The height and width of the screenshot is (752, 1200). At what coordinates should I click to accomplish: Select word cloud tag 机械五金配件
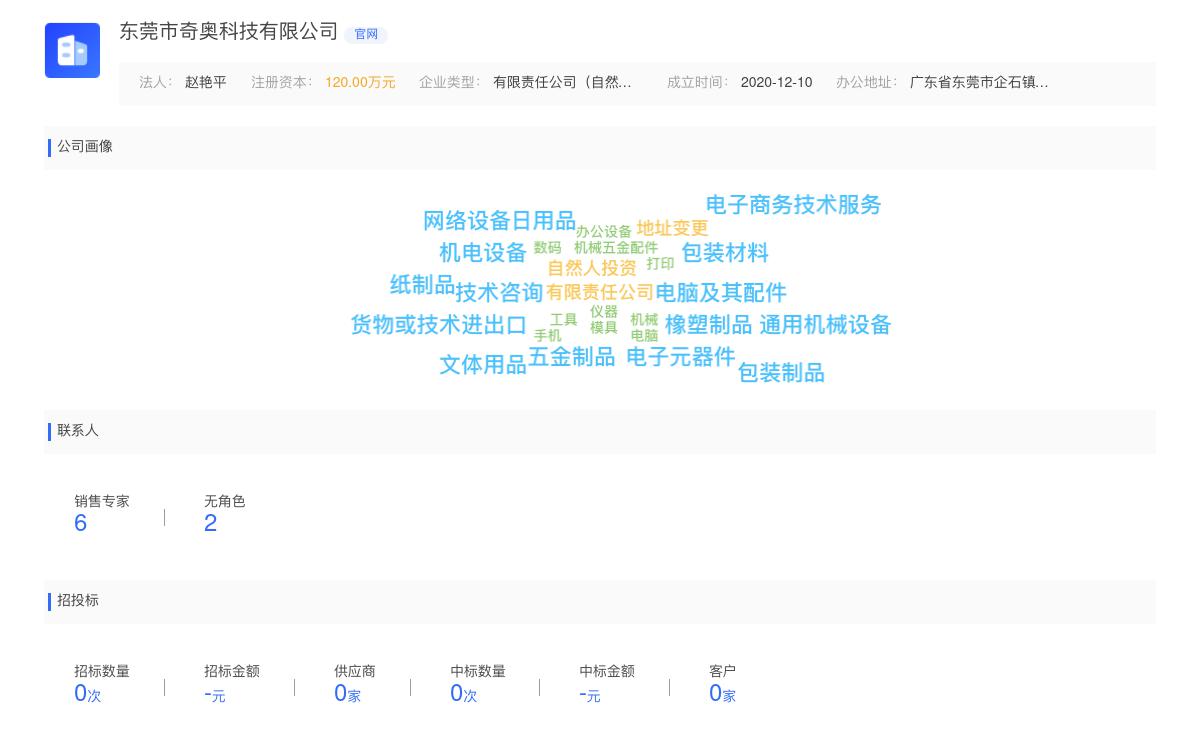(616, 248)
